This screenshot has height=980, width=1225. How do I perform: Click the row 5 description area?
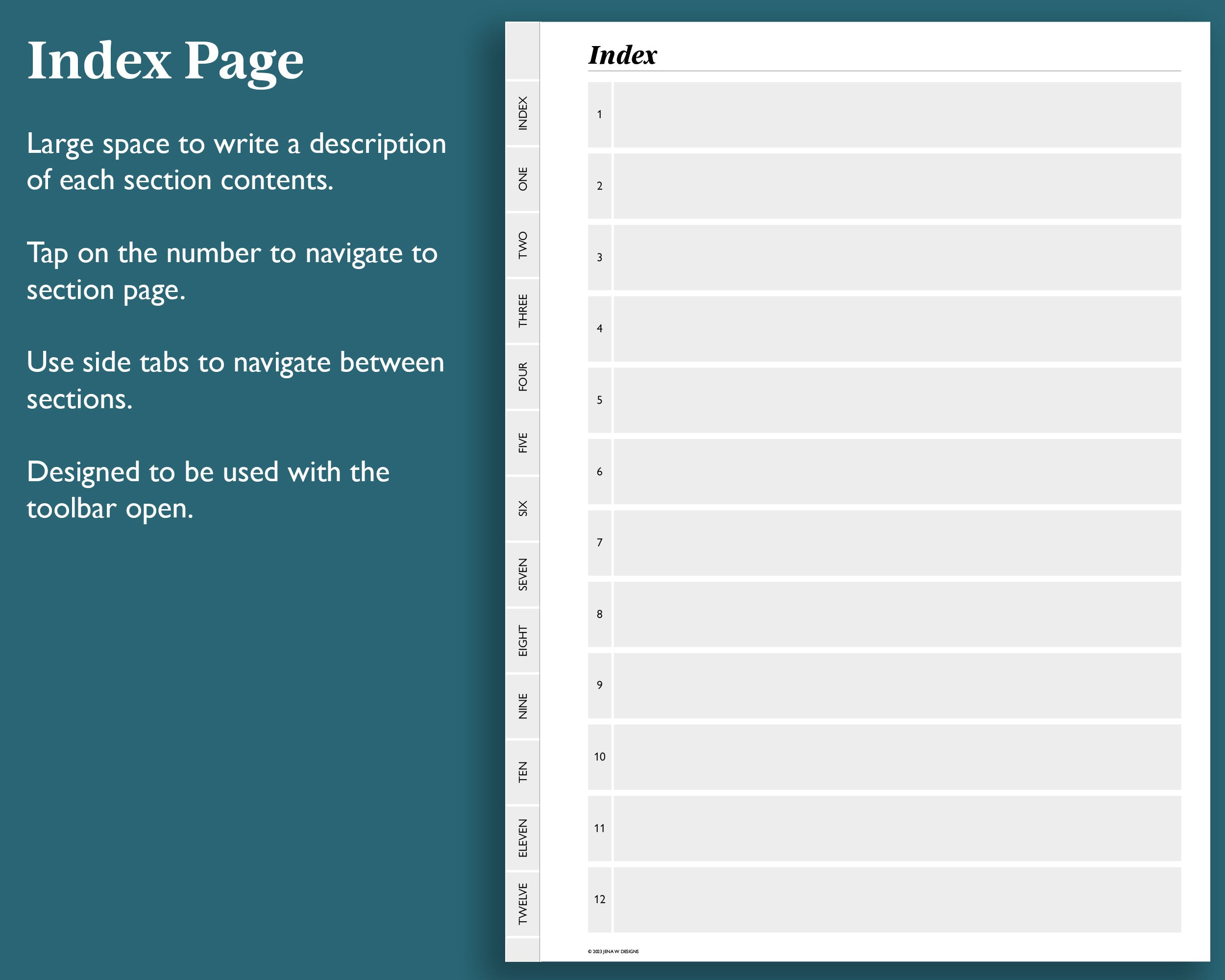click(897, 400)
